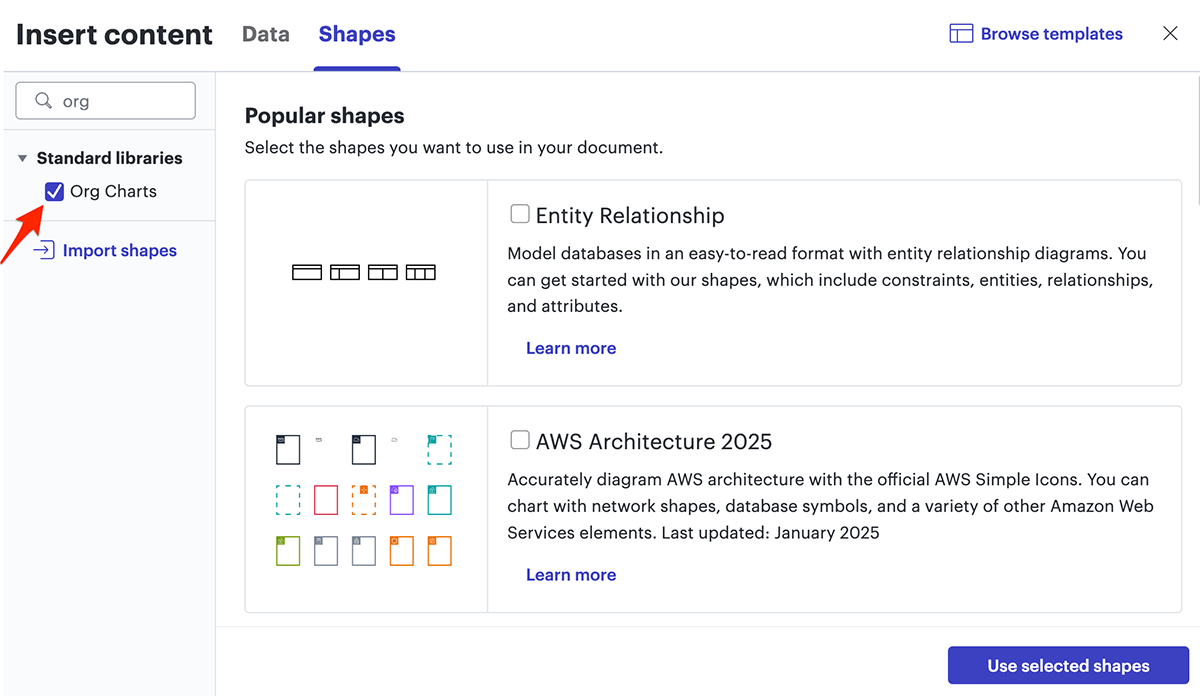This screenshot has height=696, width=1200.
Task: Click the Browse templates icon
Action: [960, 34]
